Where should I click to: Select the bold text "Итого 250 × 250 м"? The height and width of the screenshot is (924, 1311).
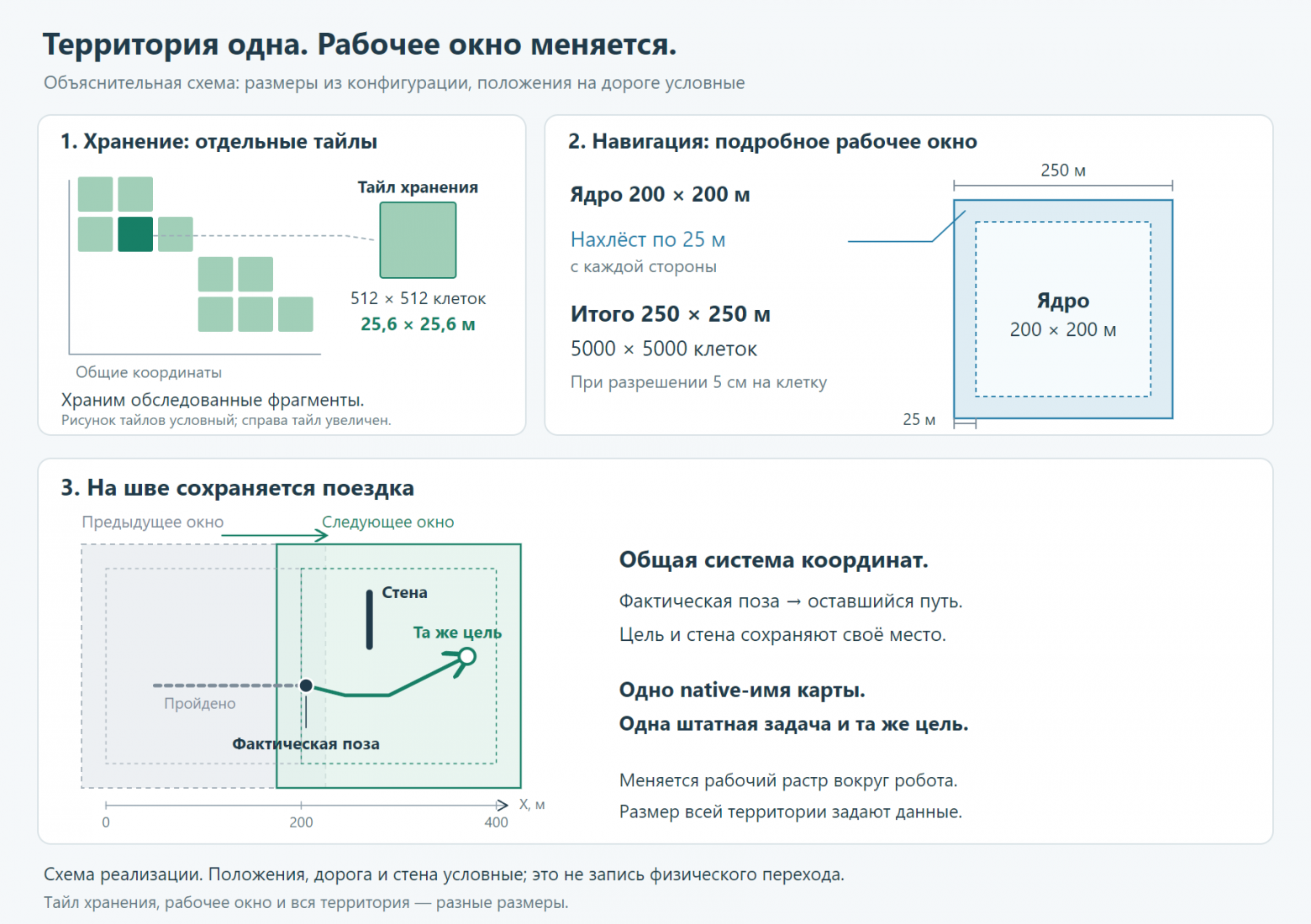pos(671,314)
